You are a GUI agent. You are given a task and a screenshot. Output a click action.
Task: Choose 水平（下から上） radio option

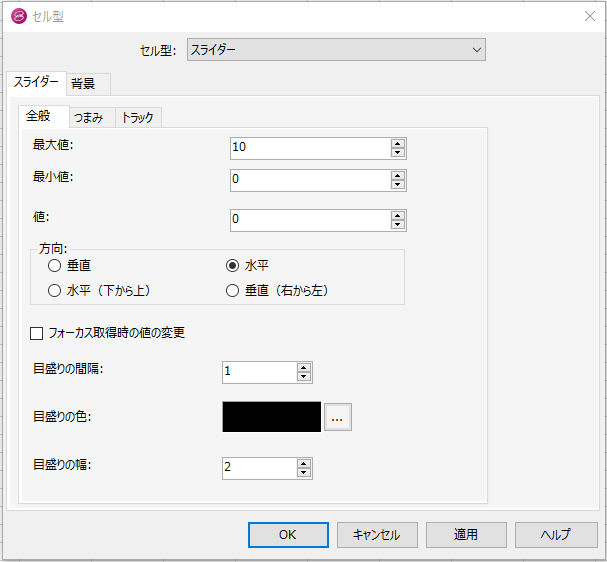pyautogui.click(x=54, y=290)
